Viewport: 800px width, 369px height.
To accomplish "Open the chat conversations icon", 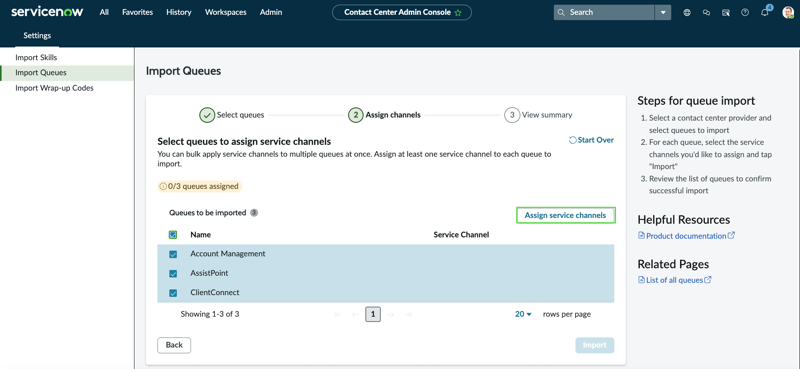I will click(x=707, y=13).
